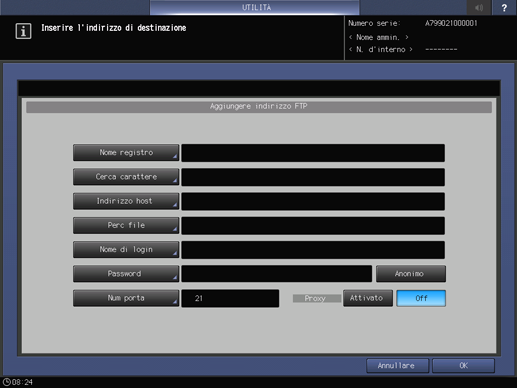This screenshot has height=388, width=517.
Task: Open the Nome registro entry button
Action: [x=126, y=153]
